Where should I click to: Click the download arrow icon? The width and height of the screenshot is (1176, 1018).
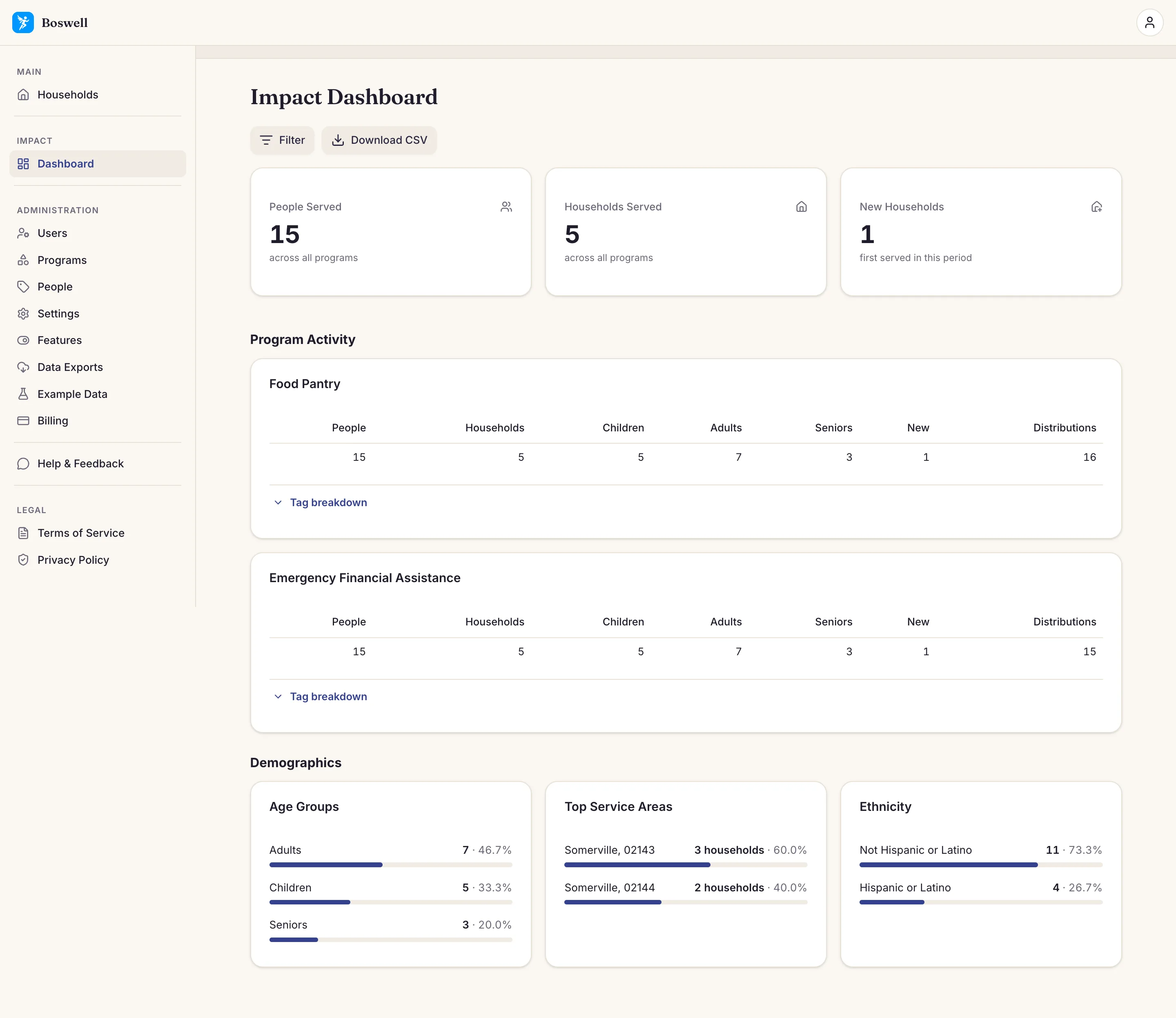point(338,140)
